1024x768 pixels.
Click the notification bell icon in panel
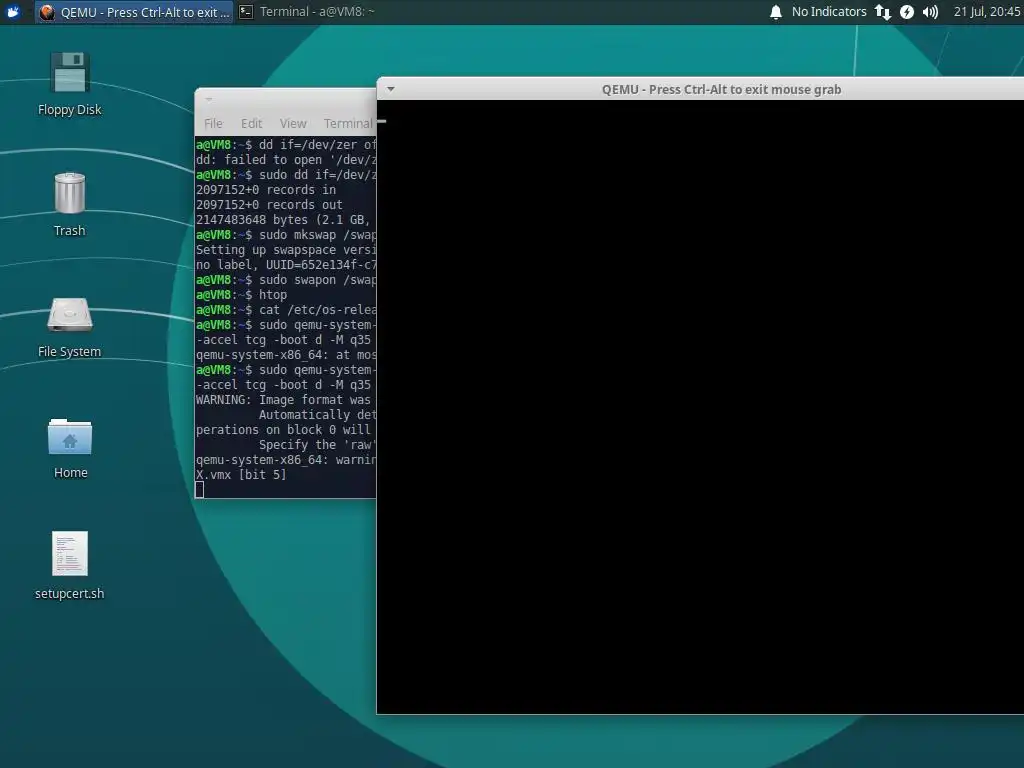tap(776, 12)
